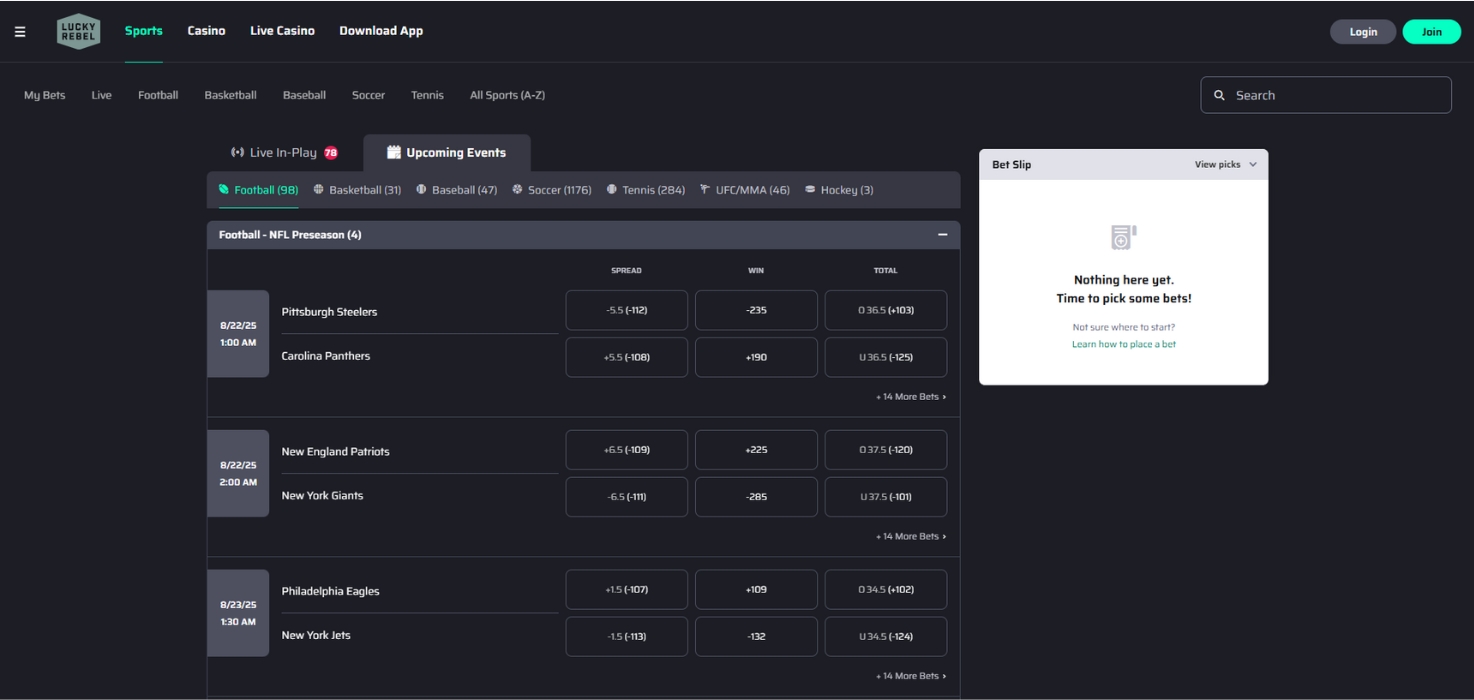Select Jets Under 34.5 total

coord(885,636)
